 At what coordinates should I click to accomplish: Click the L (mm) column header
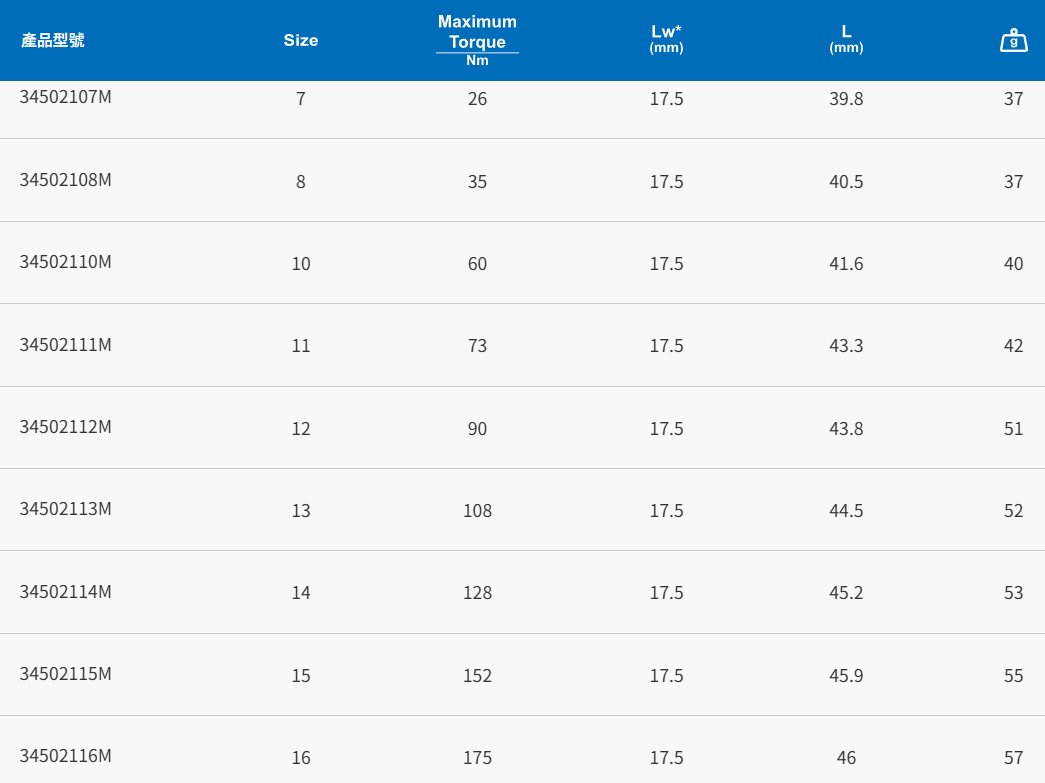(x=846, y=39)
